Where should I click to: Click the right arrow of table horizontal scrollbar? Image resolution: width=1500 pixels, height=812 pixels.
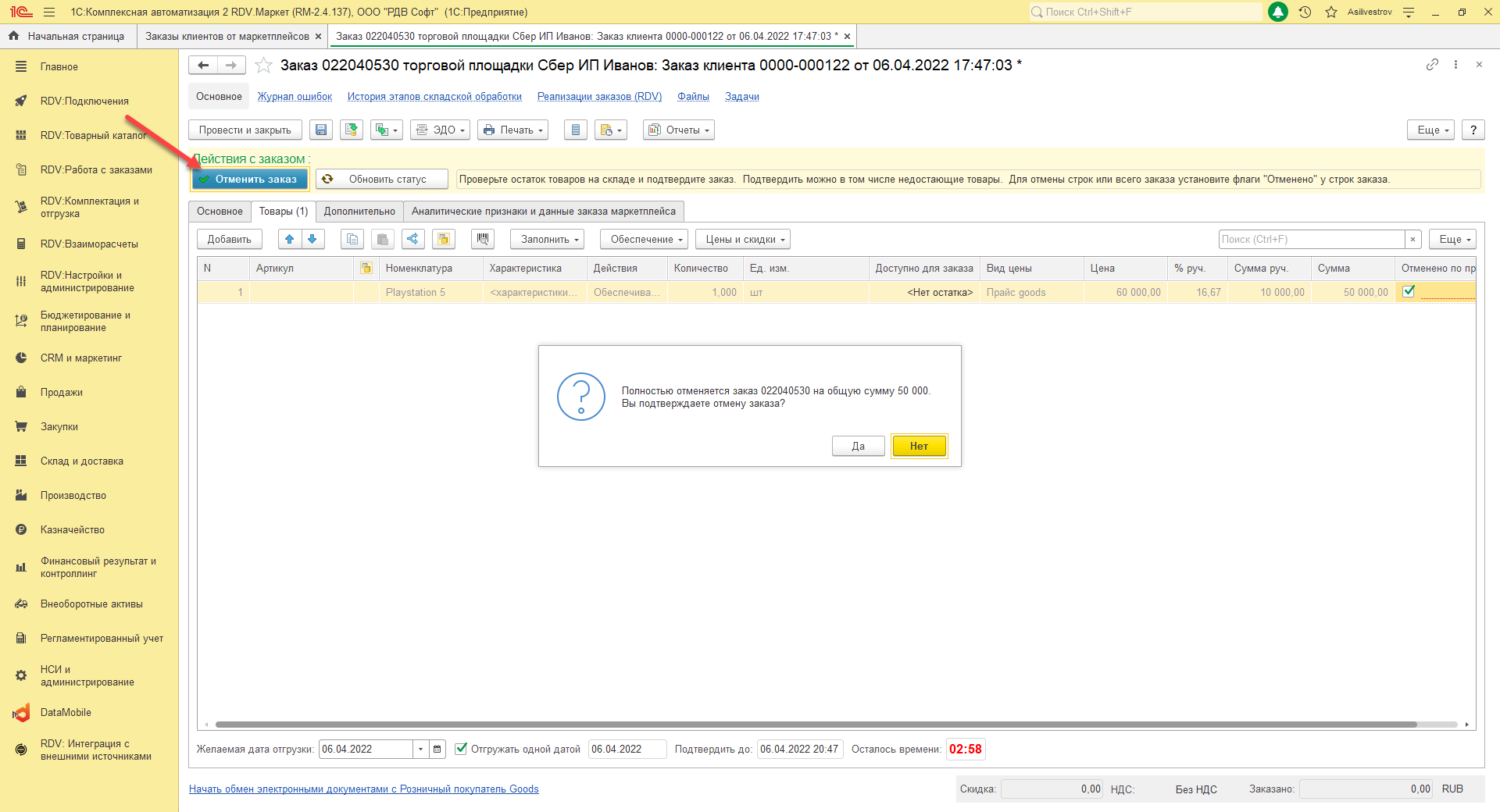click(x=1467, y=725)
